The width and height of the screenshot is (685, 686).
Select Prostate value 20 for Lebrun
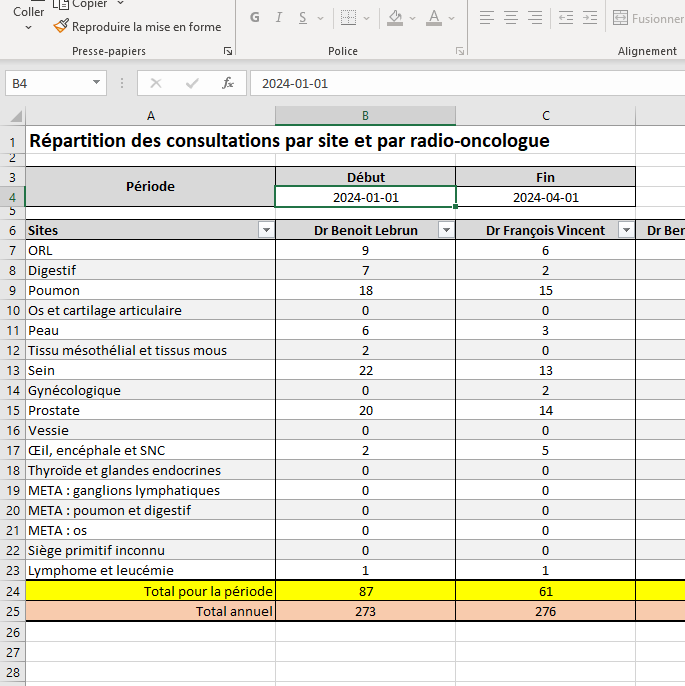point(365,410)
